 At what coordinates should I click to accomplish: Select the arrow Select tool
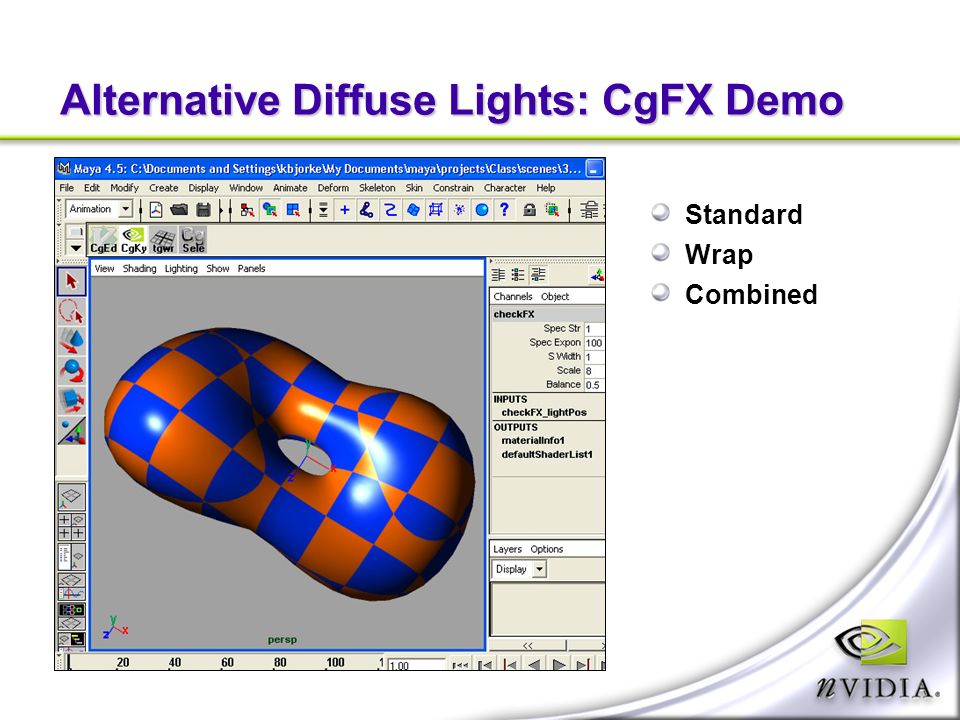tap(72, 281)
